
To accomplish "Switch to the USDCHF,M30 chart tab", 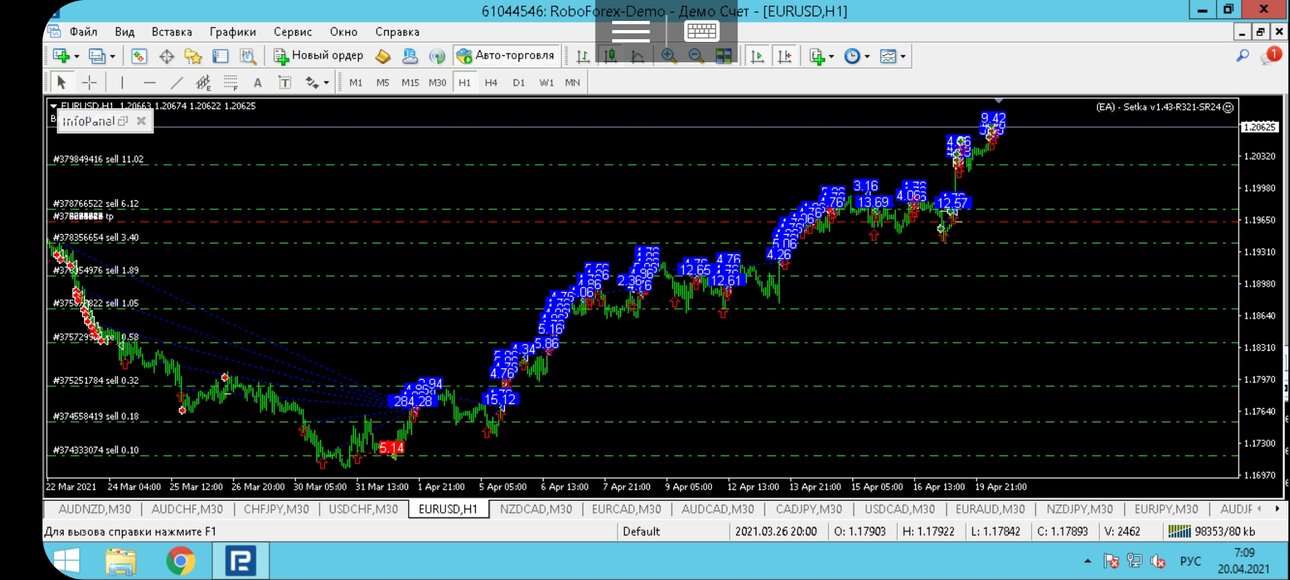I will coord(364,509).
